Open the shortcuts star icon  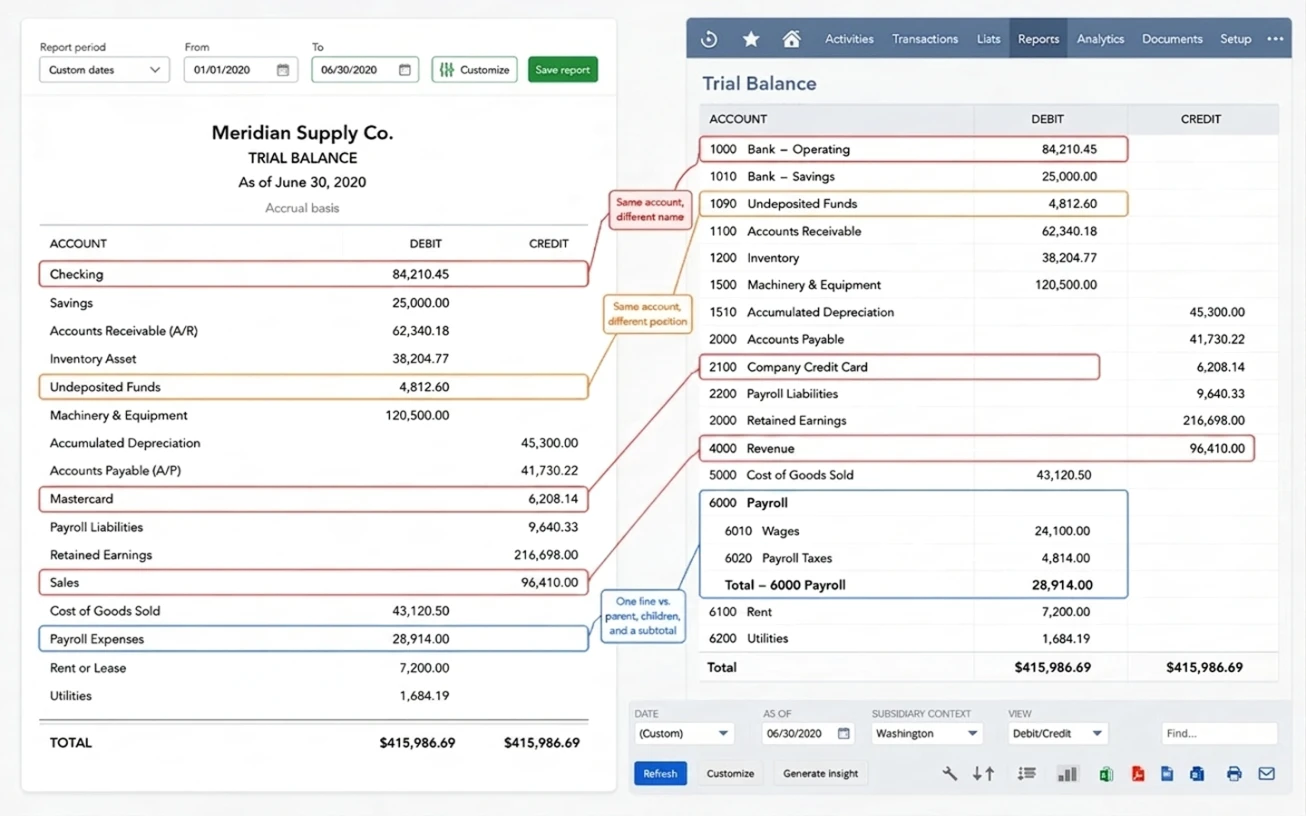(751, 39)
